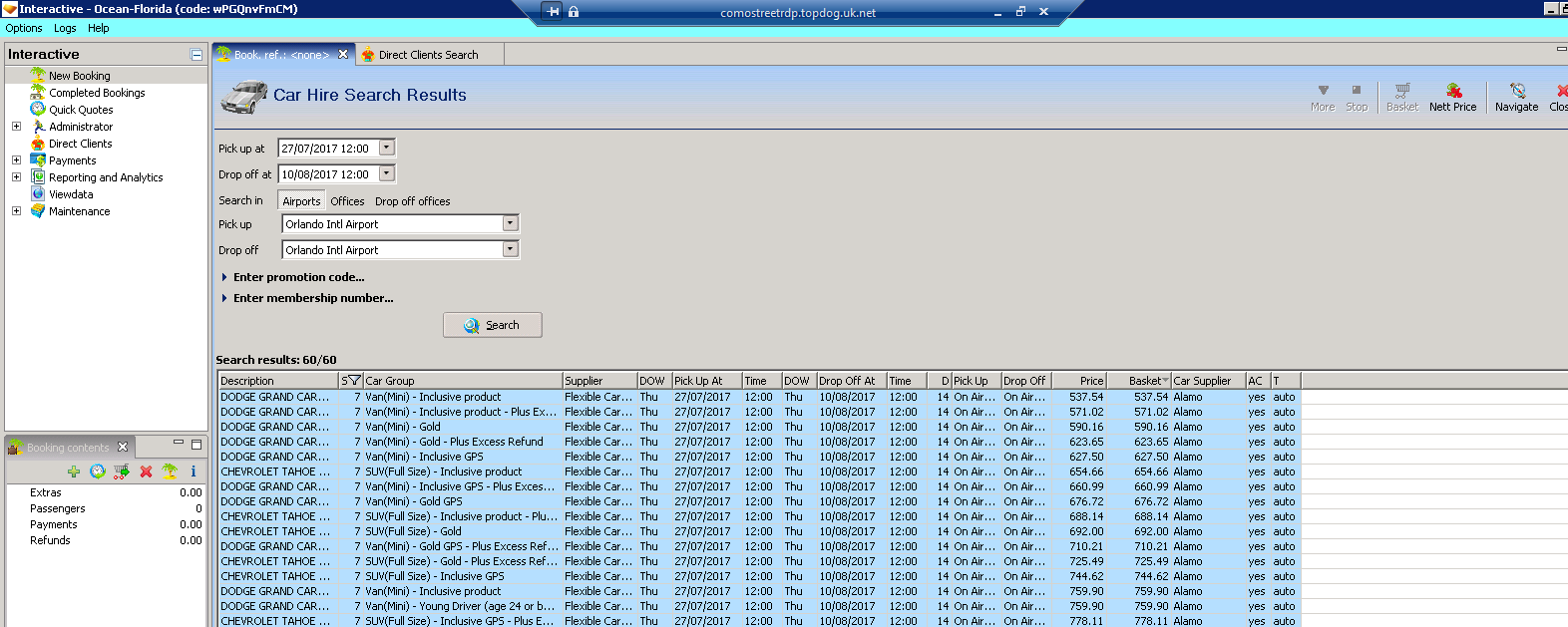This screenshot has width=1568, height=627.
Task: Click the Stop square icon
Action: coord(1357,90)
